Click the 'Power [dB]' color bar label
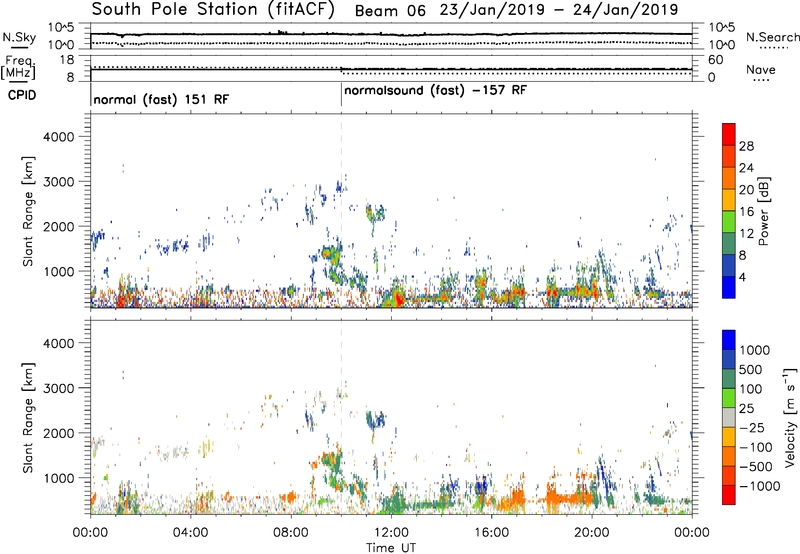Viewport: 800px width, 554px height. coord(763,211)
